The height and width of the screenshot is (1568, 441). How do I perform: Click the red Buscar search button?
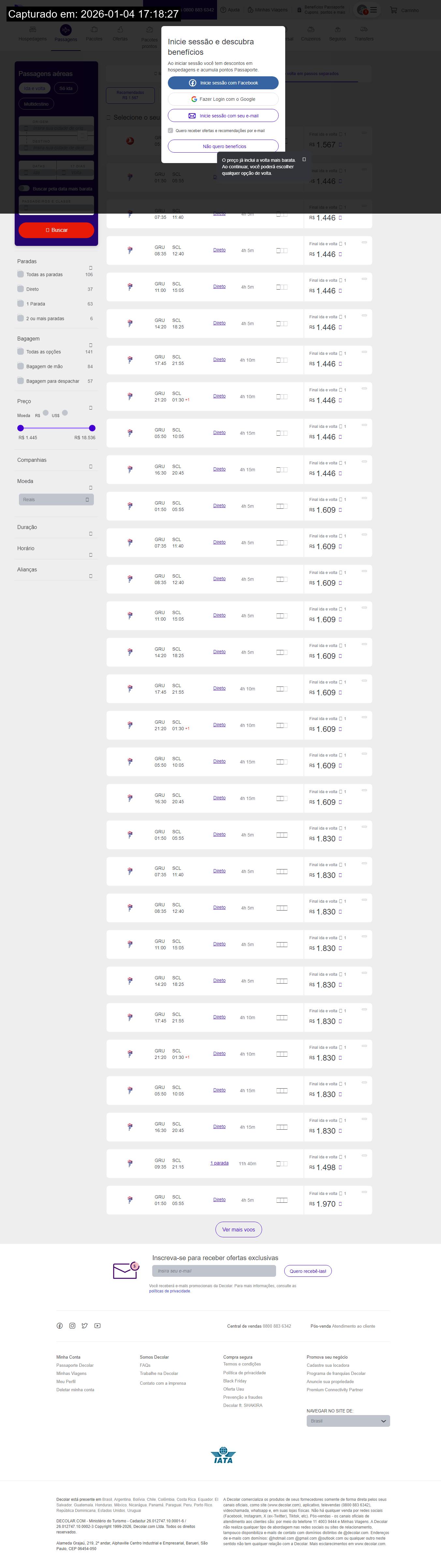pos(56,230)
